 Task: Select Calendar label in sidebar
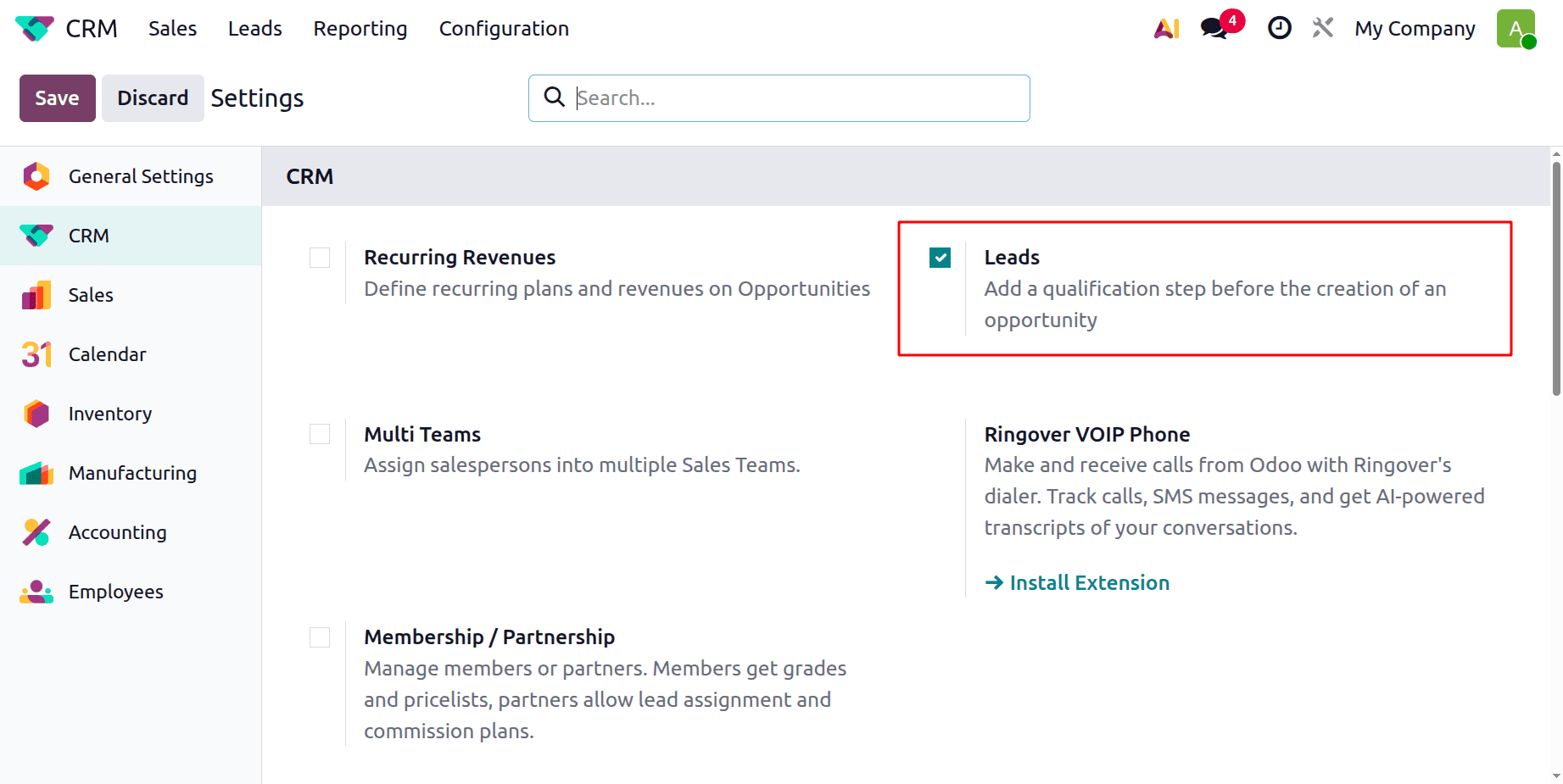[107, 354]
